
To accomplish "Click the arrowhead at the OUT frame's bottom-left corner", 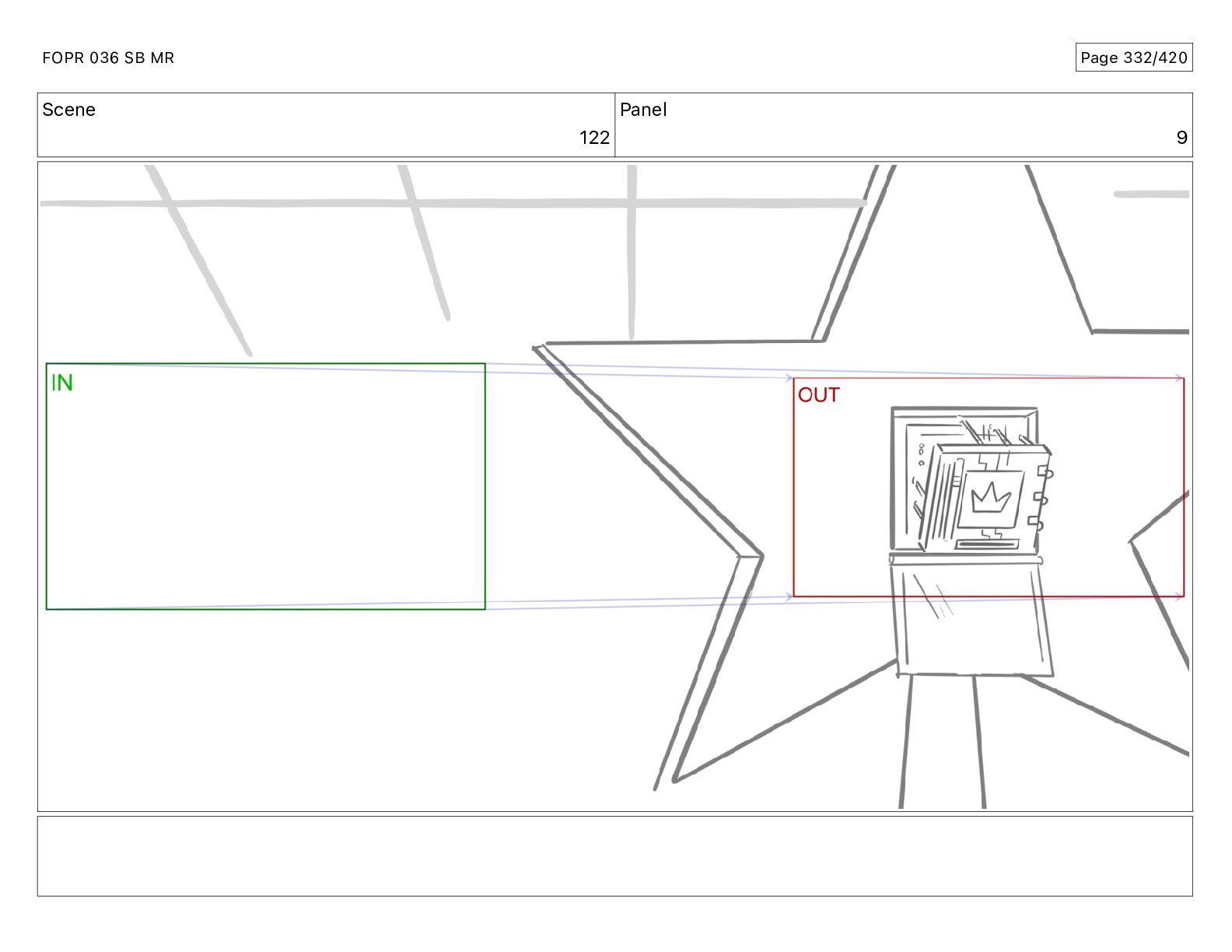I will 789,597.
